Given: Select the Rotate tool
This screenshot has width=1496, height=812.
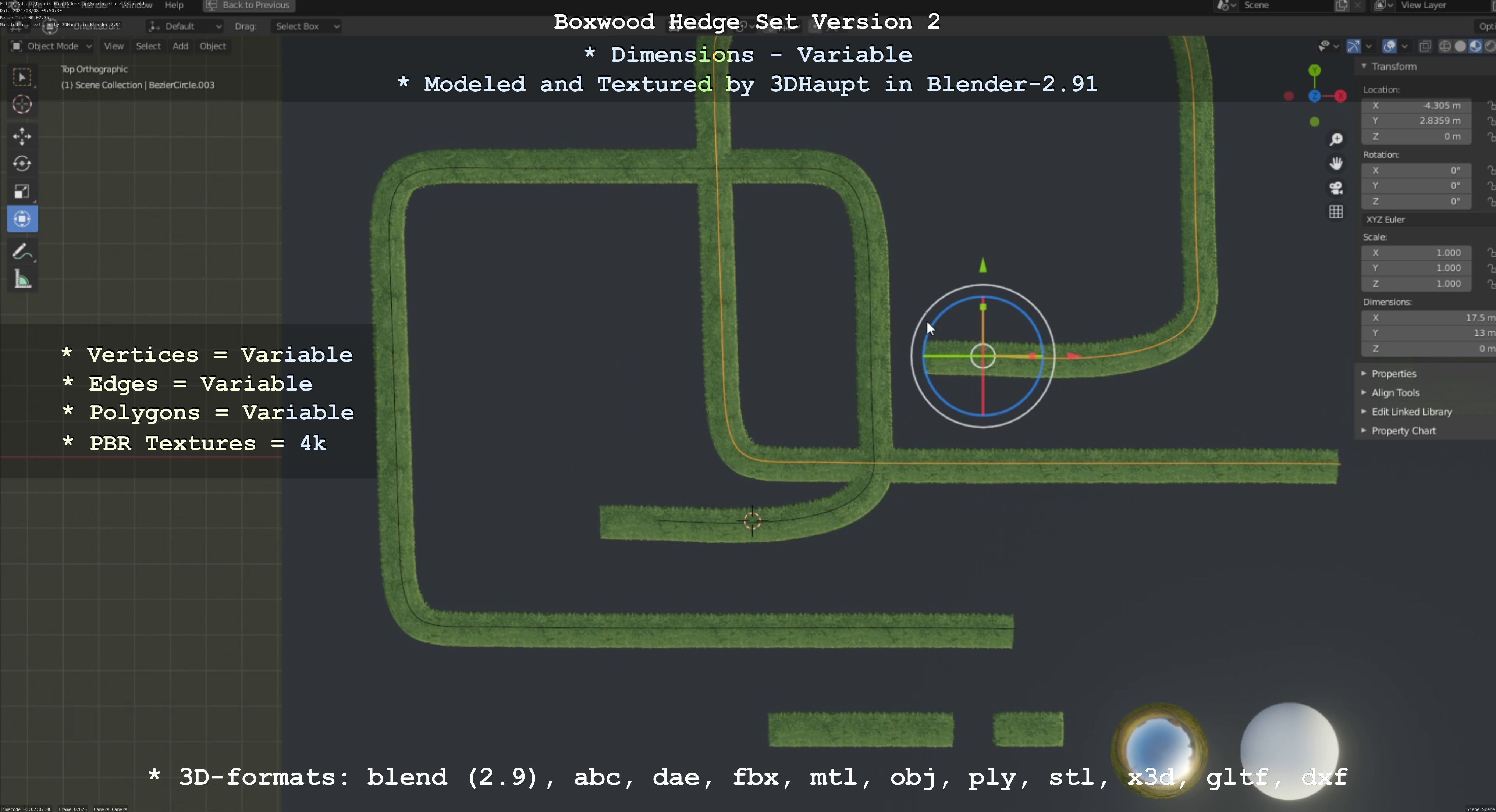Looking at the screenshot, I should 22,164.
